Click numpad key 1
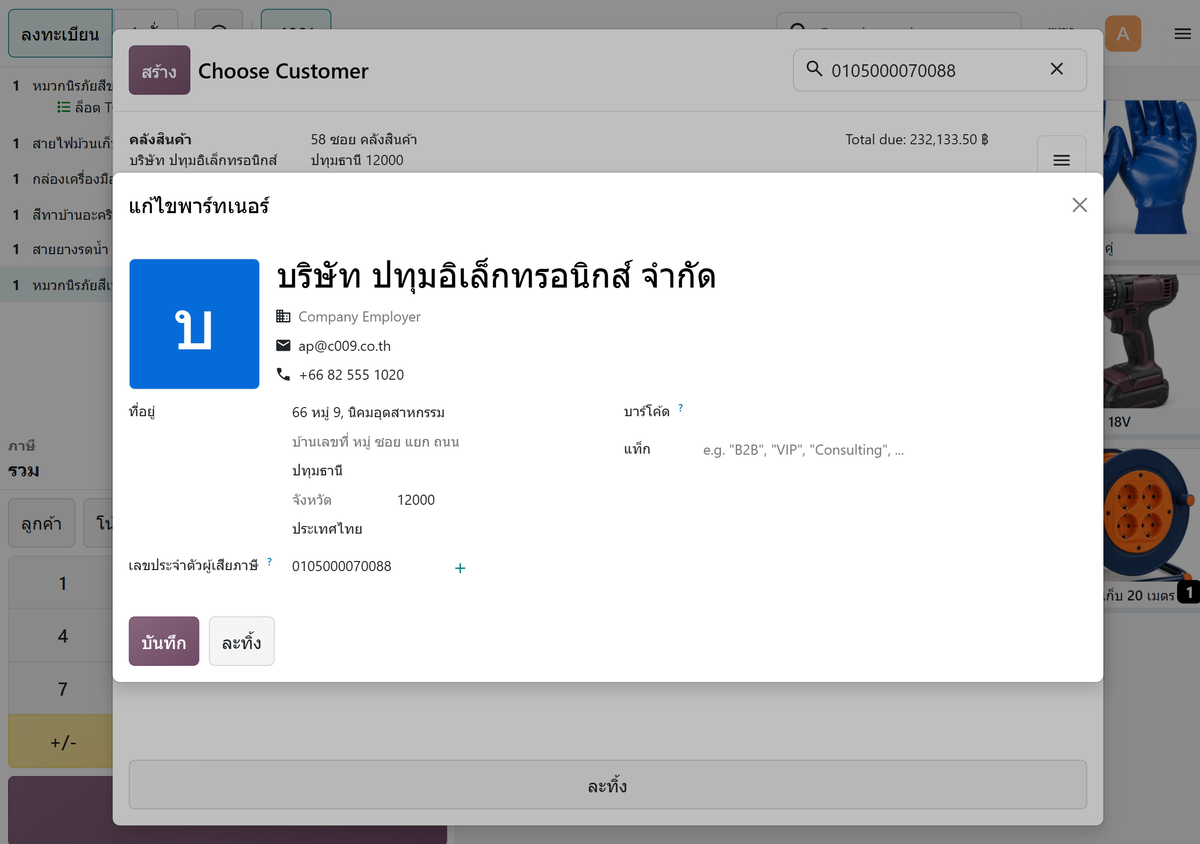The width and height of the screenshot is (1200, 844). (62, 583)
